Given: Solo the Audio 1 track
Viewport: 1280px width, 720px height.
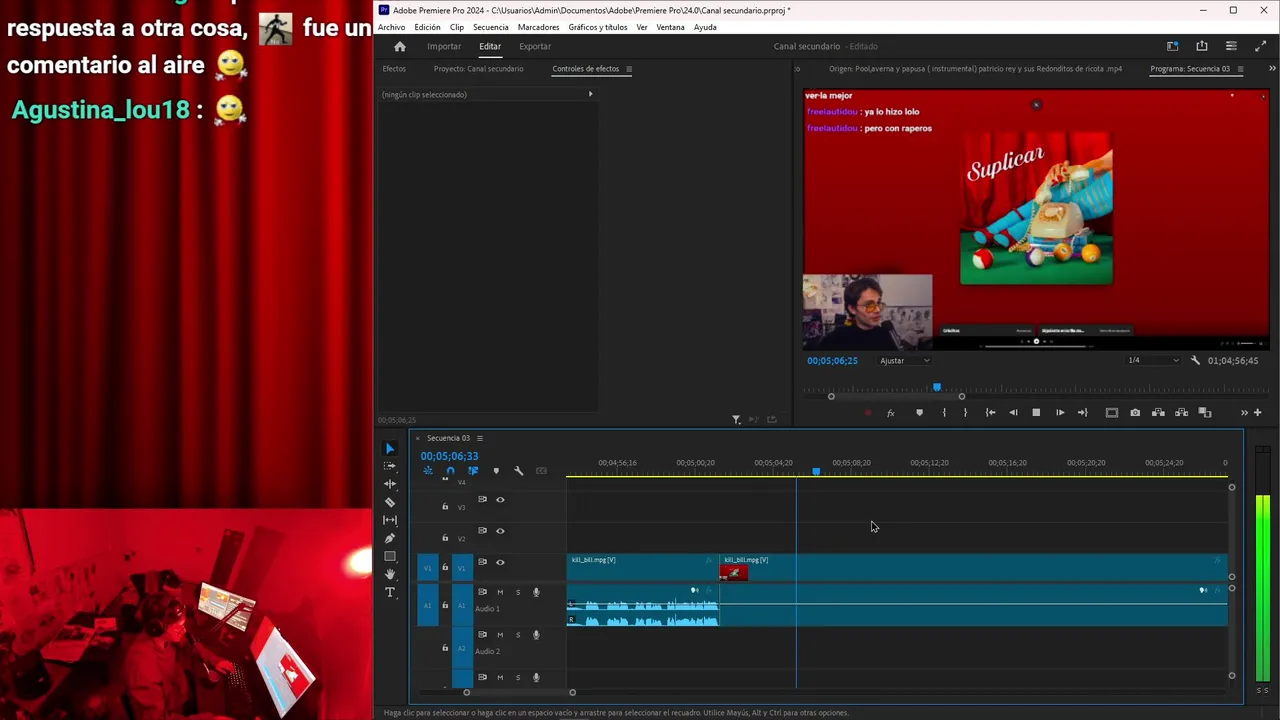Looking at the screenshot, I should click(517, 592).
